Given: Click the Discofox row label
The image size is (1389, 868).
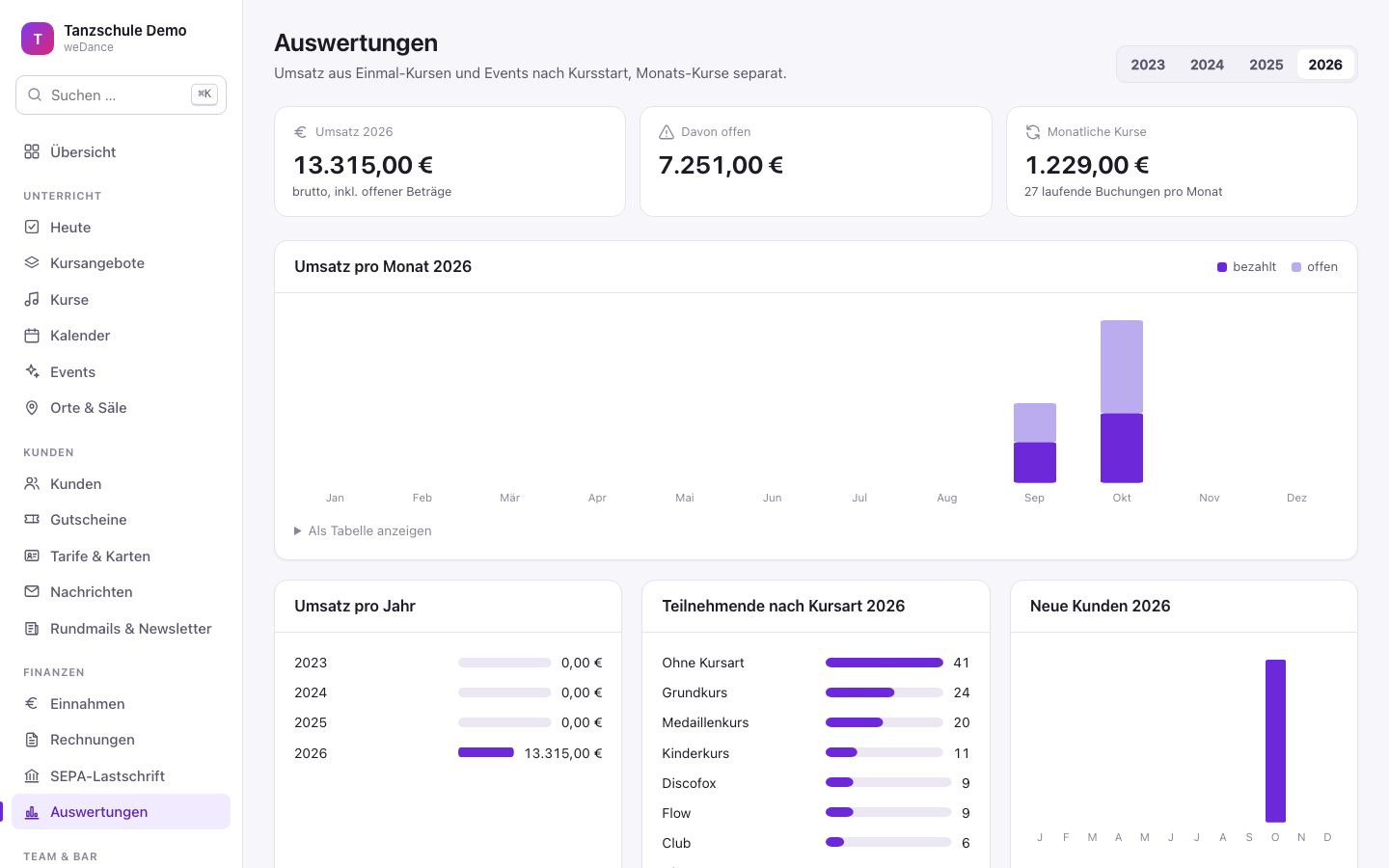Looking at the screenshot, I should 689,783.
